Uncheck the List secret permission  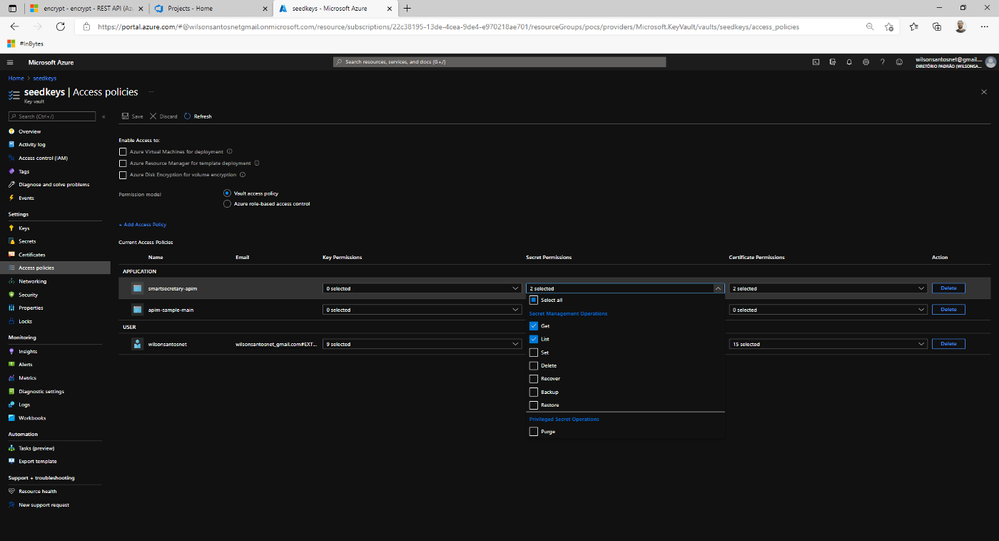(x=533, y=339)
